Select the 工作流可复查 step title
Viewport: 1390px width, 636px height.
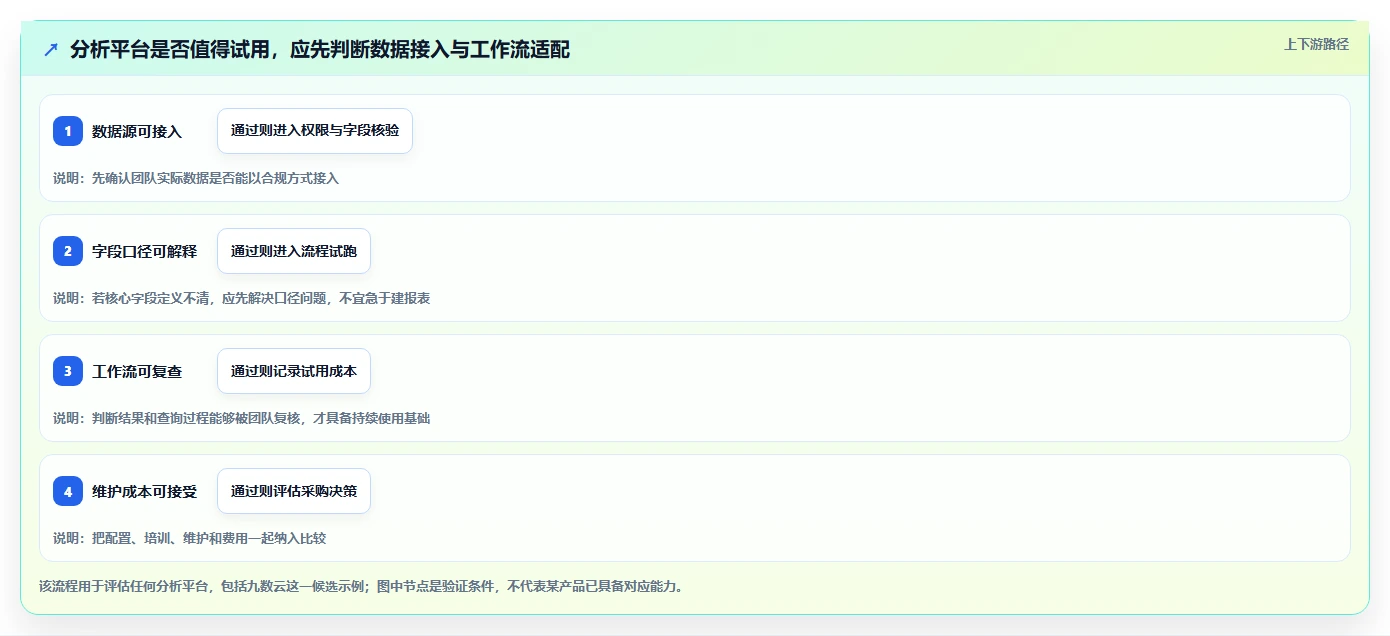point(137,371)
